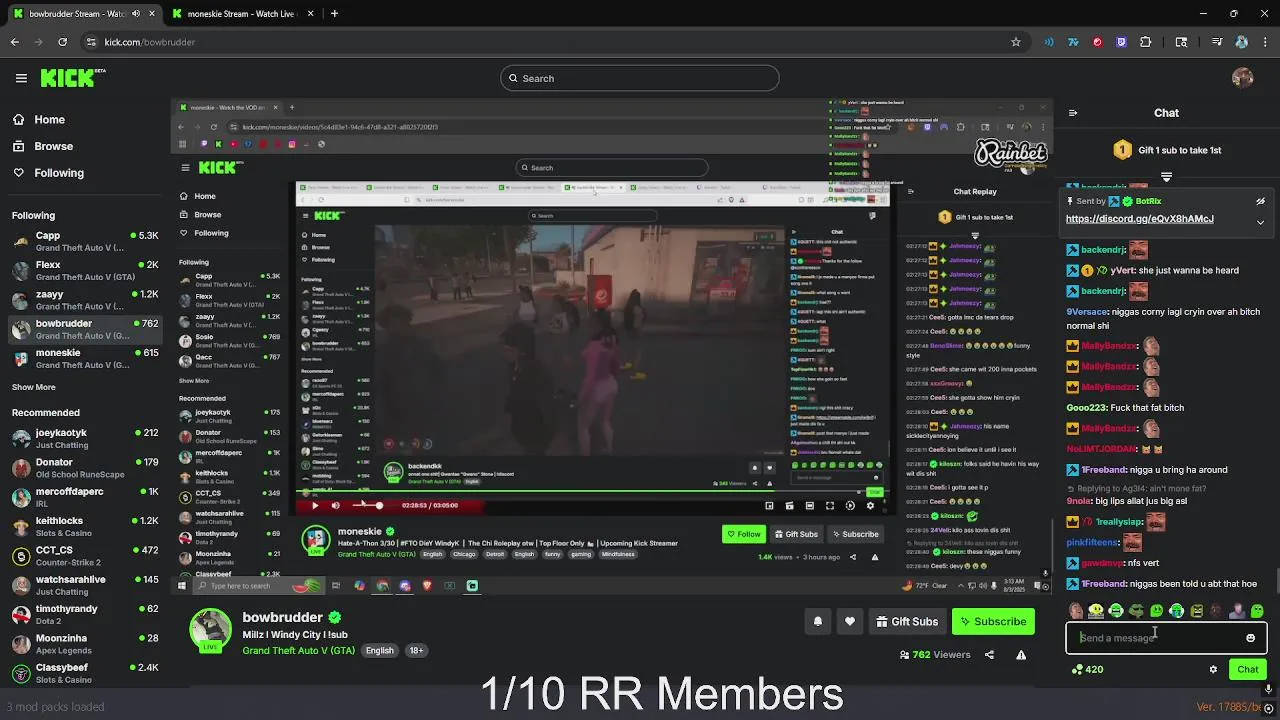Toggle bowbrudder notification bell

[818, 622]
